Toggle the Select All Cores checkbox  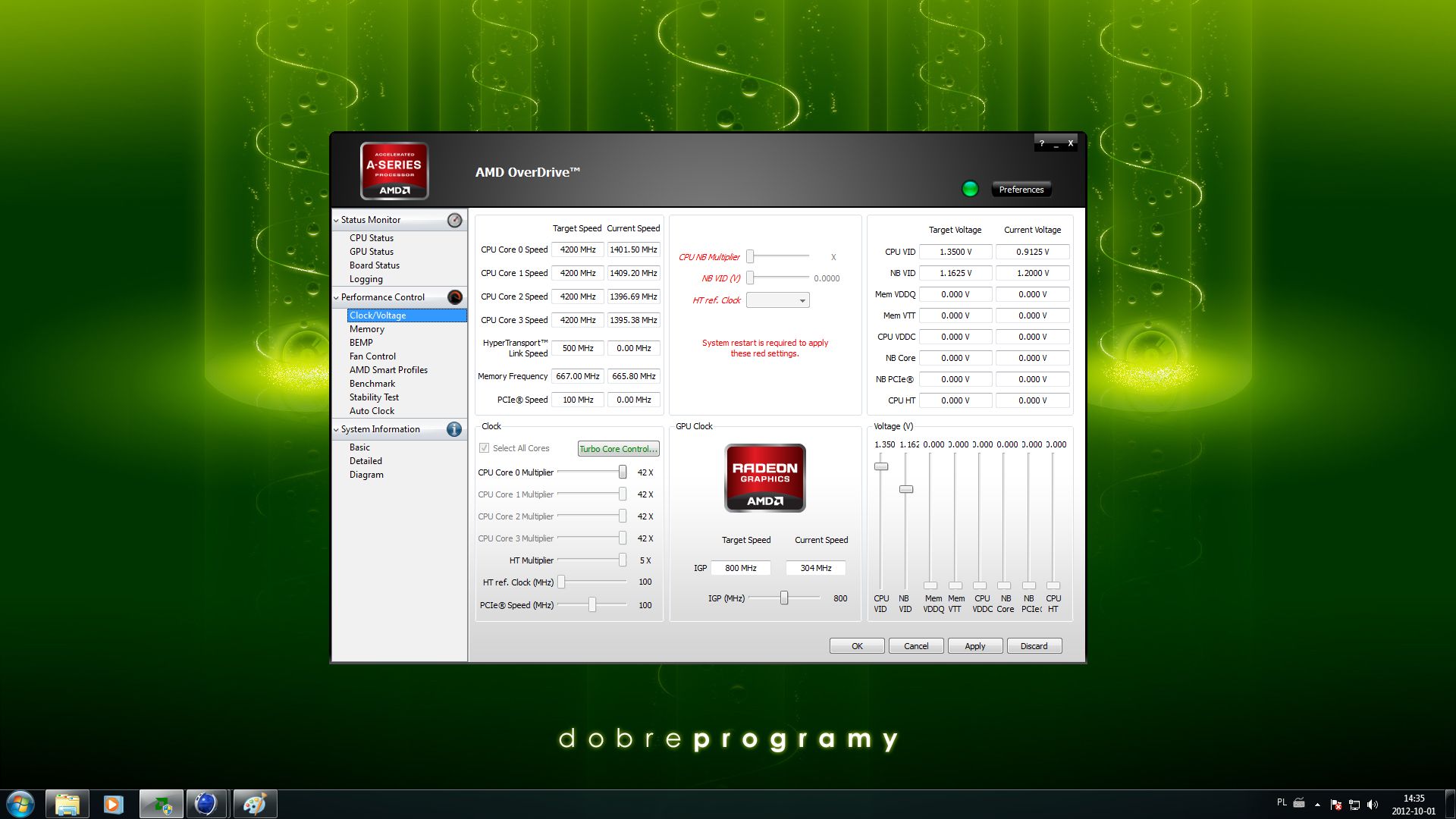(484, 448)
